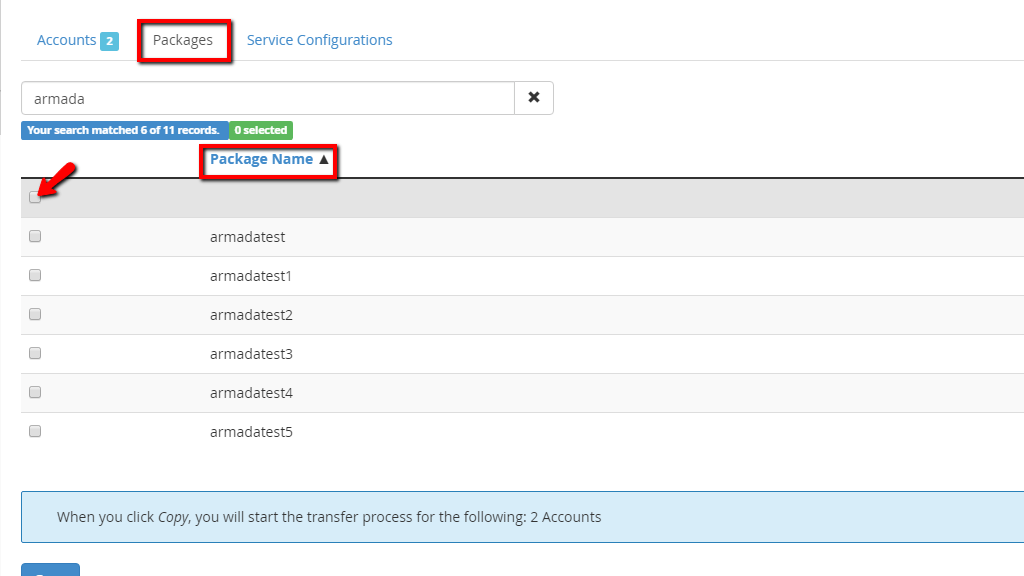Tick the armadatest3 checkbox
The width and height of the screenshot is (1024, 576).
pyautogui.click(x=35, y=353)
